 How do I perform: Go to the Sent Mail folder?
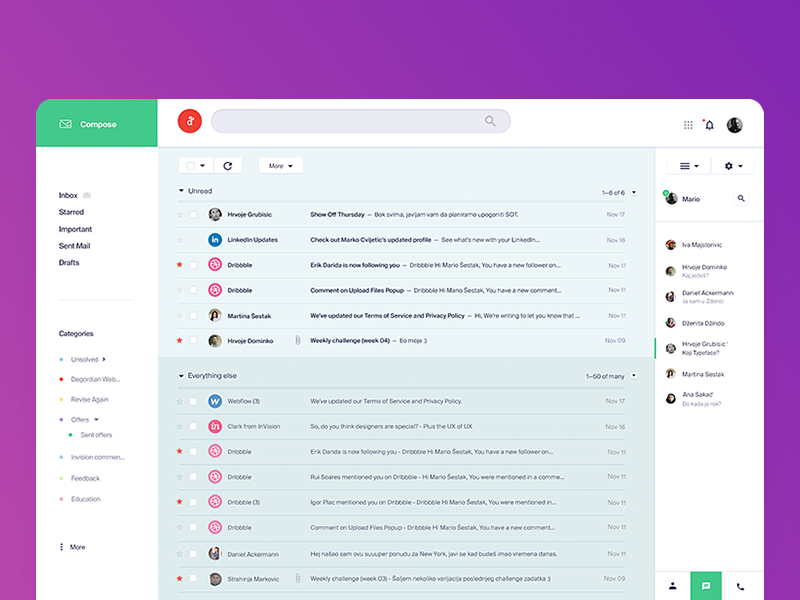[74, 246]
